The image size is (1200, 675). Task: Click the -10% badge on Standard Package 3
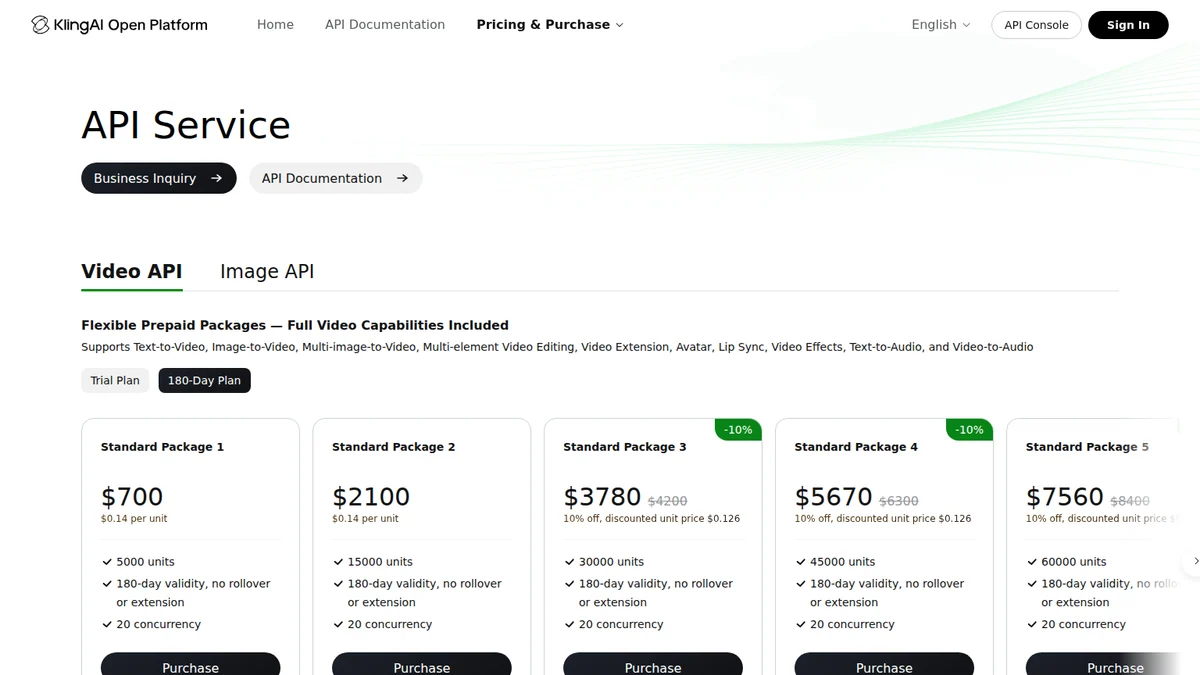pos(738,430)
